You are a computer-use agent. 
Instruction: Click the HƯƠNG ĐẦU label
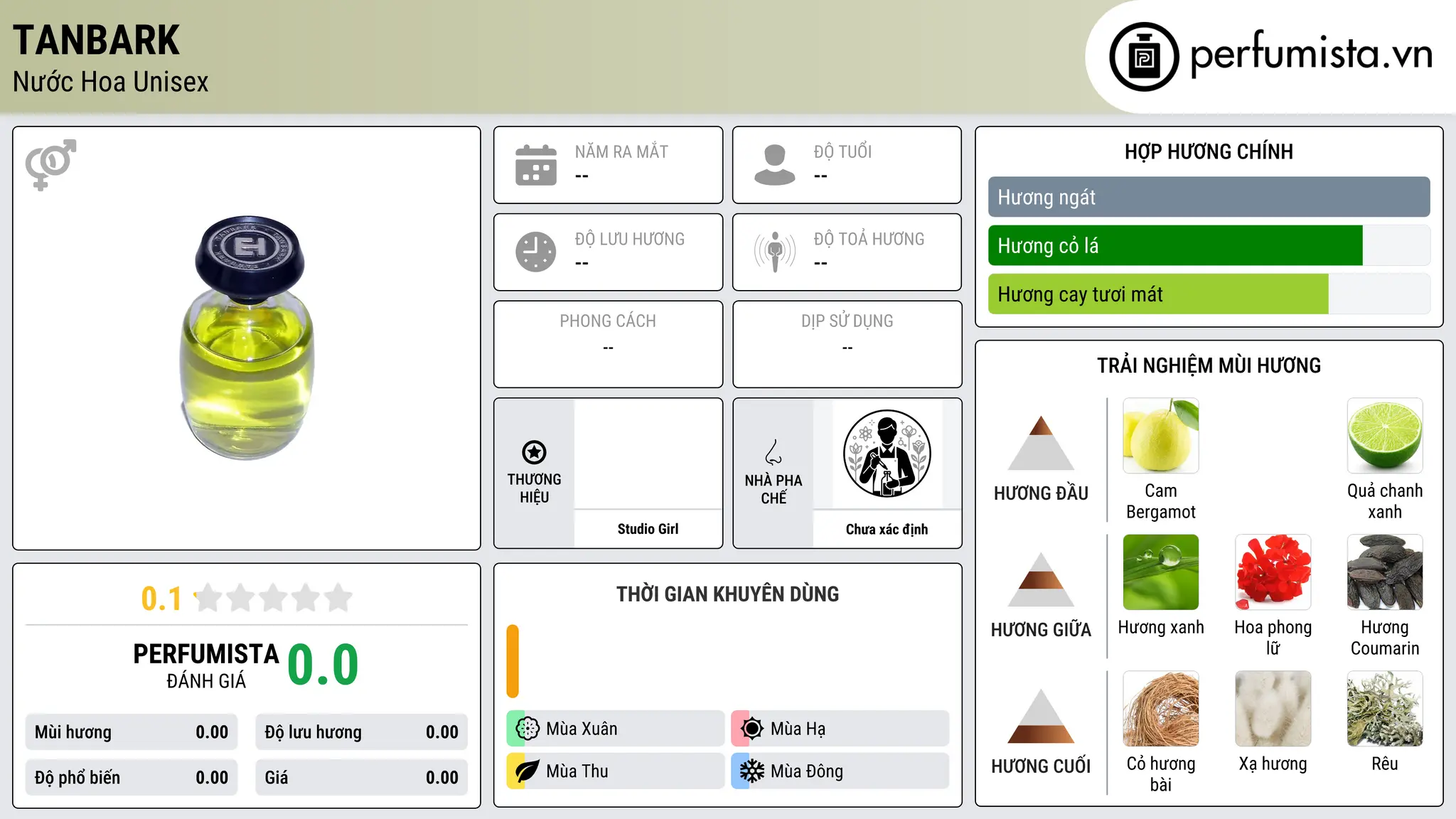tap(1041, 493)
